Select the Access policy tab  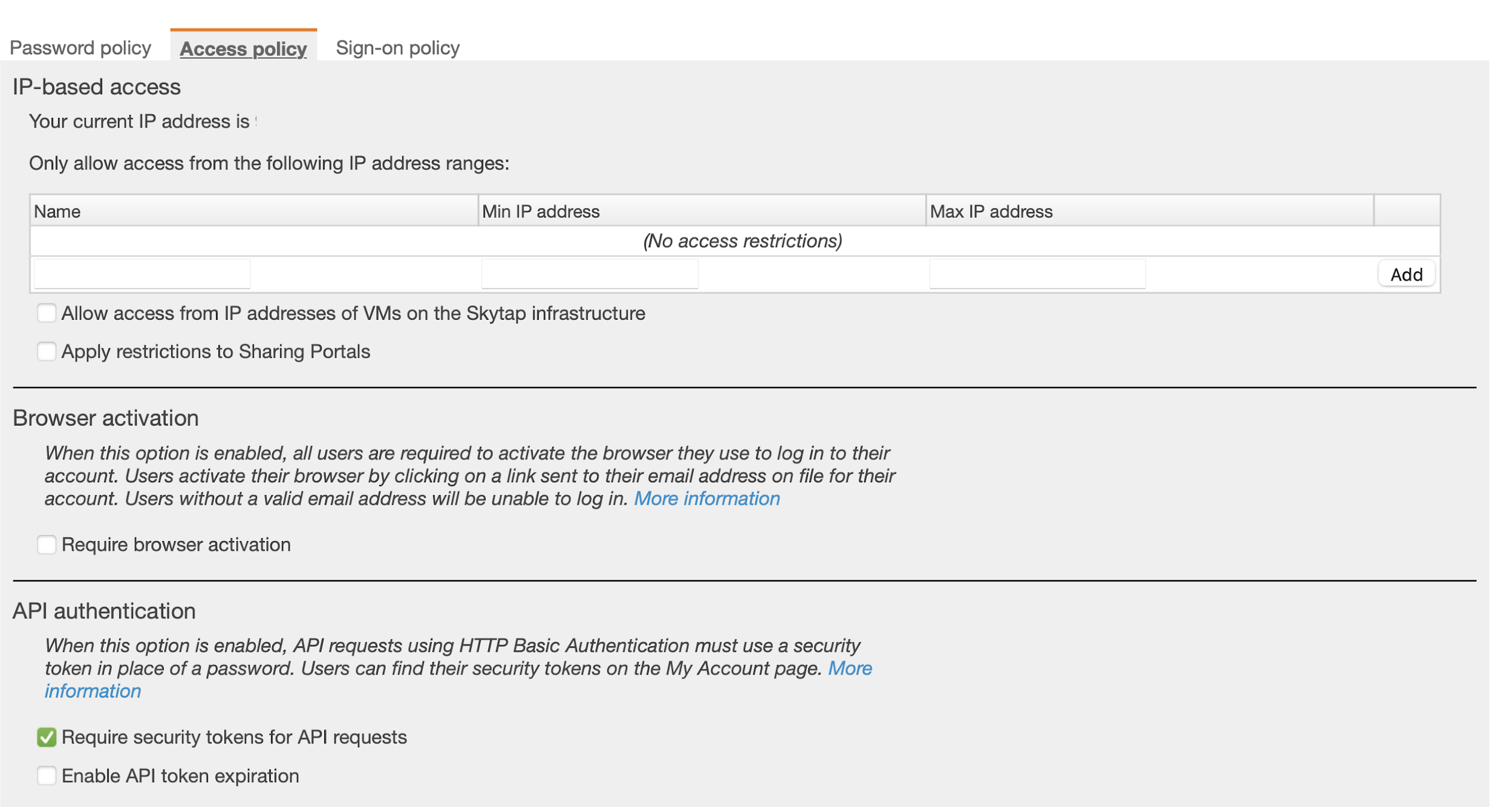click(x=243, y=49)
